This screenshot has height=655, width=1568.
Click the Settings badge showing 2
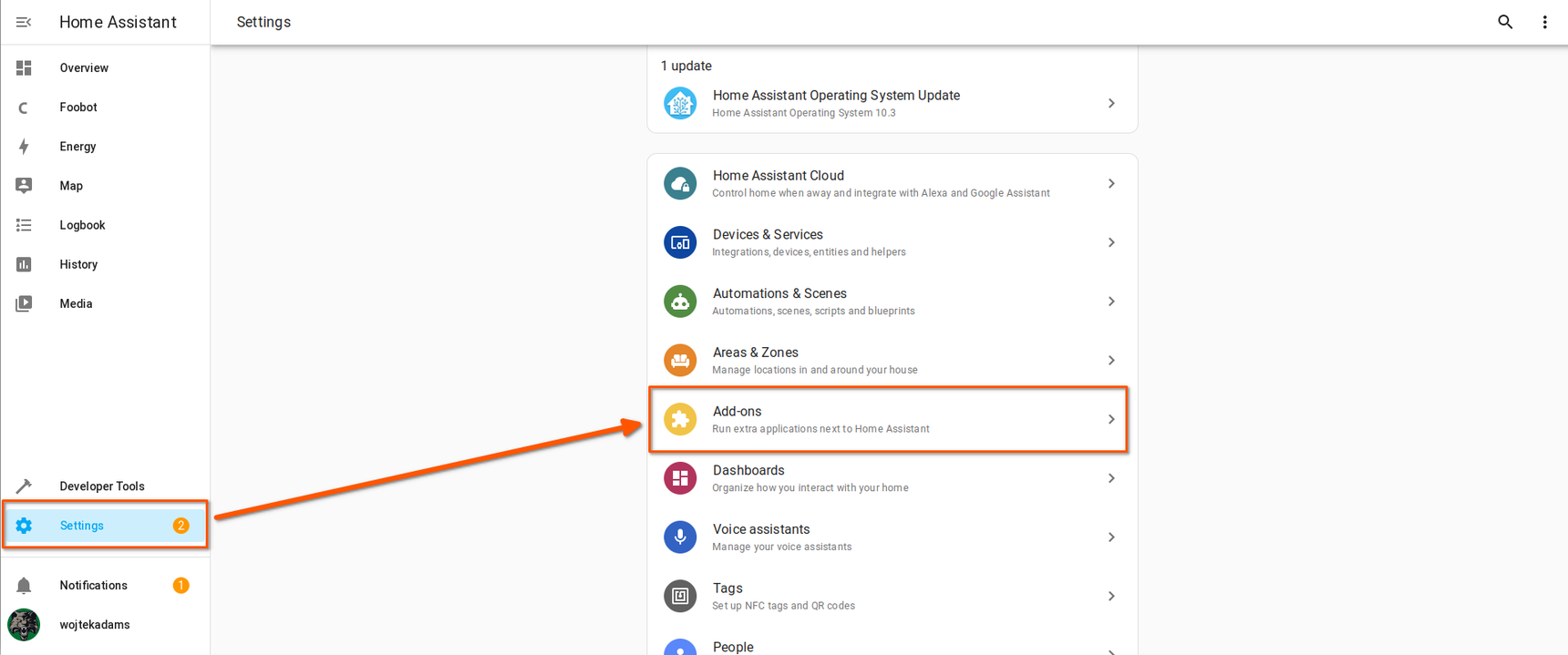(181, 526)
